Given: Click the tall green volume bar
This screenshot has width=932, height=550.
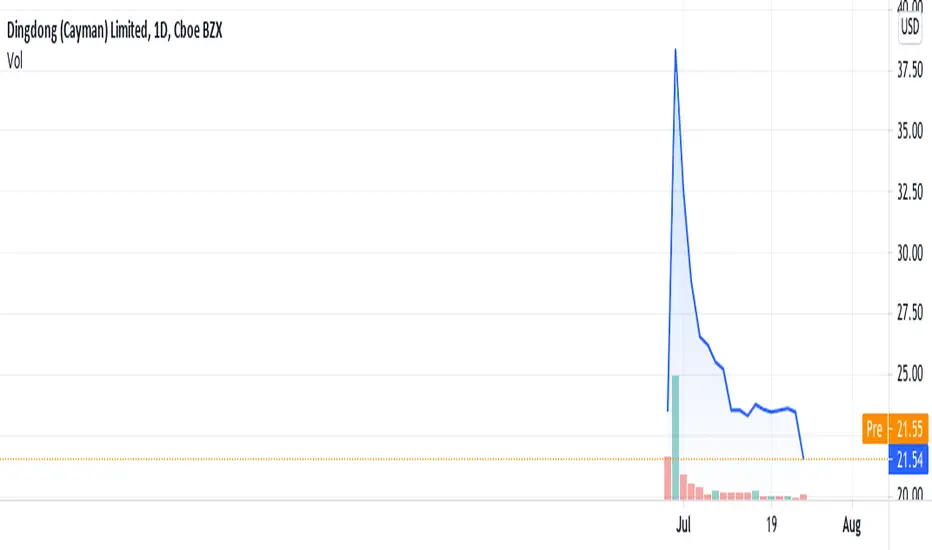Looking at the screenshot, I should 675,437.
